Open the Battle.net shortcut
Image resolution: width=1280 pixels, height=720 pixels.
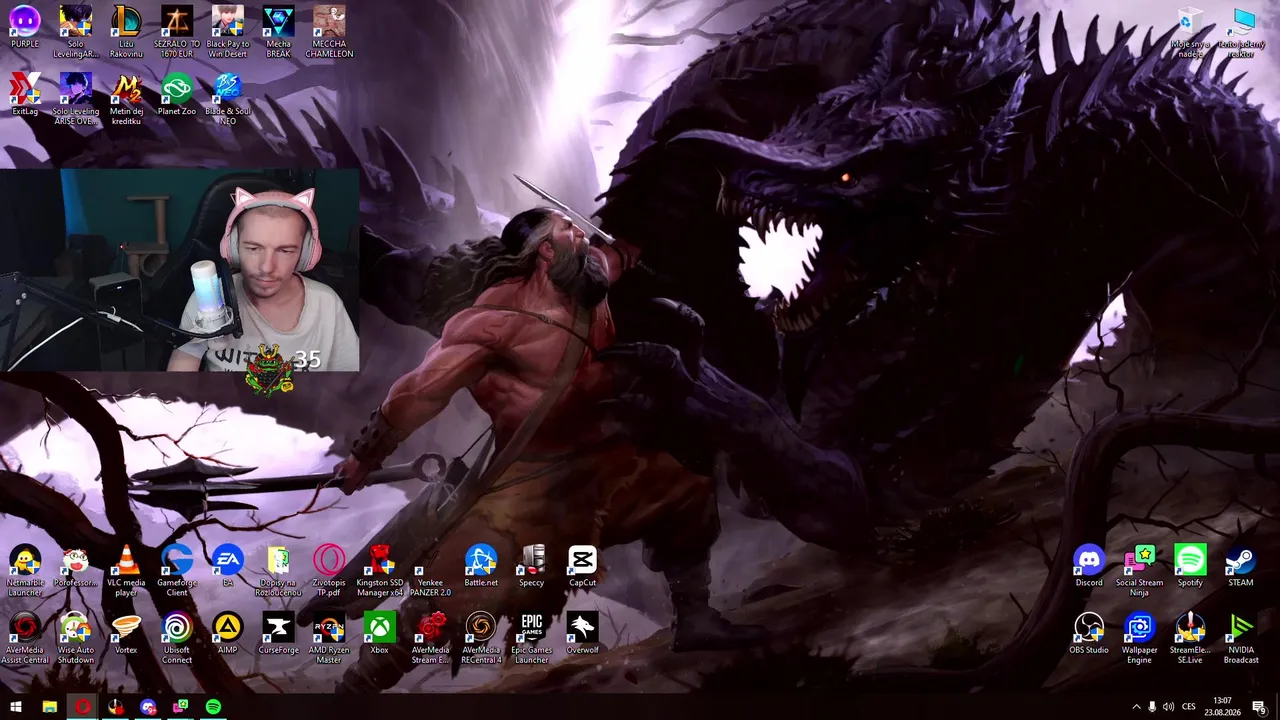(x=481, y=567)
